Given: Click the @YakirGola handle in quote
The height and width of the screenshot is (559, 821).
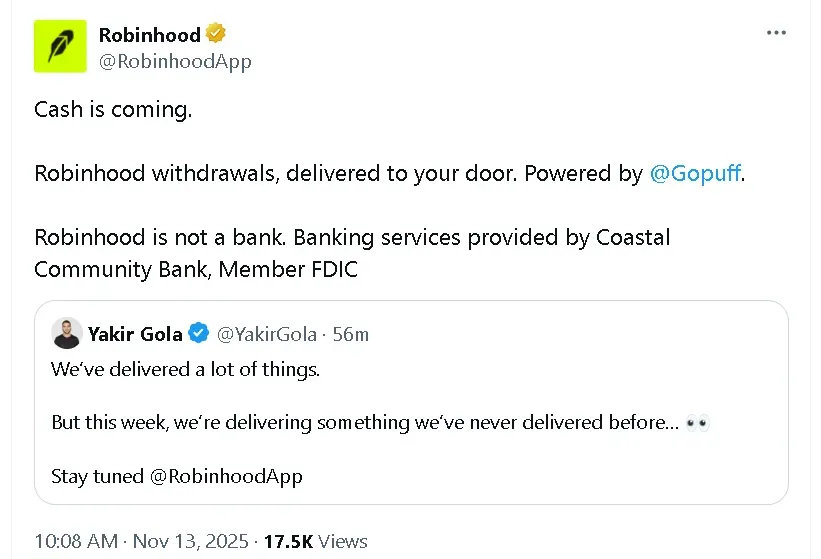Looking at the screenshot, I should pyautogui.click(x=267, y=334).
